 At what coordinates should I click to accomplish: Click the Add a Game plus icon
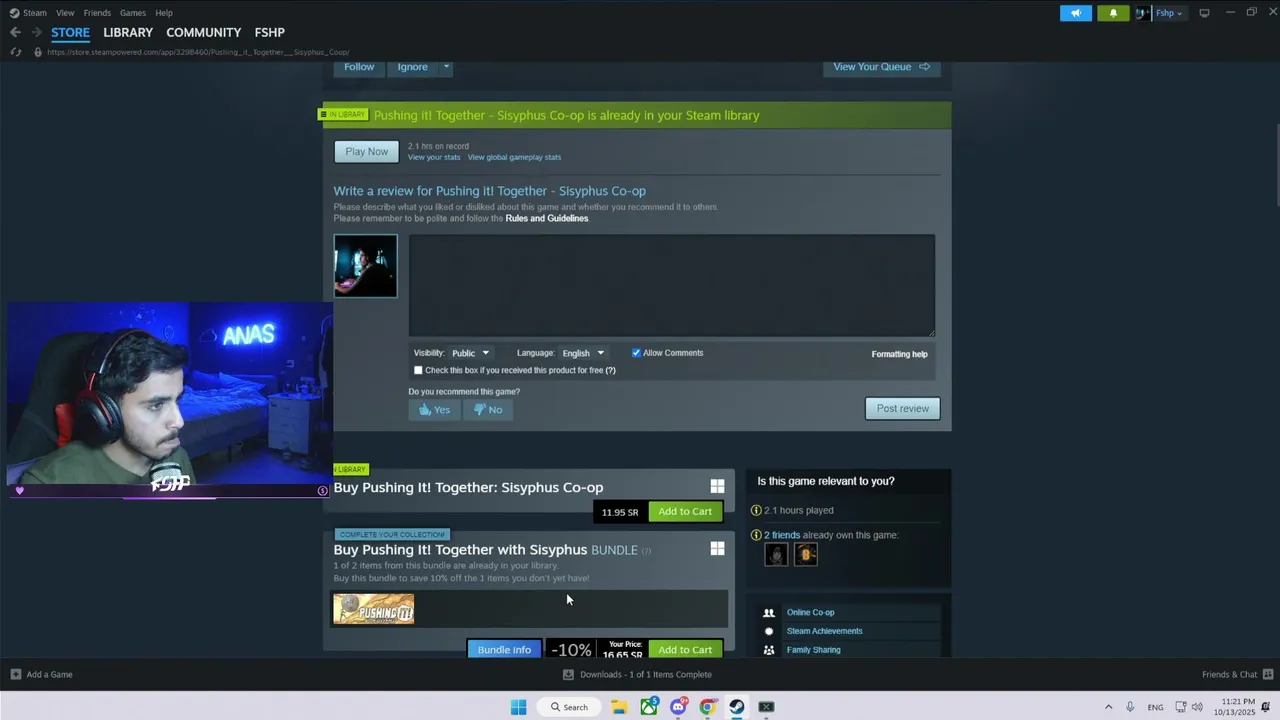pyautogui.click(x=16, y=674)
